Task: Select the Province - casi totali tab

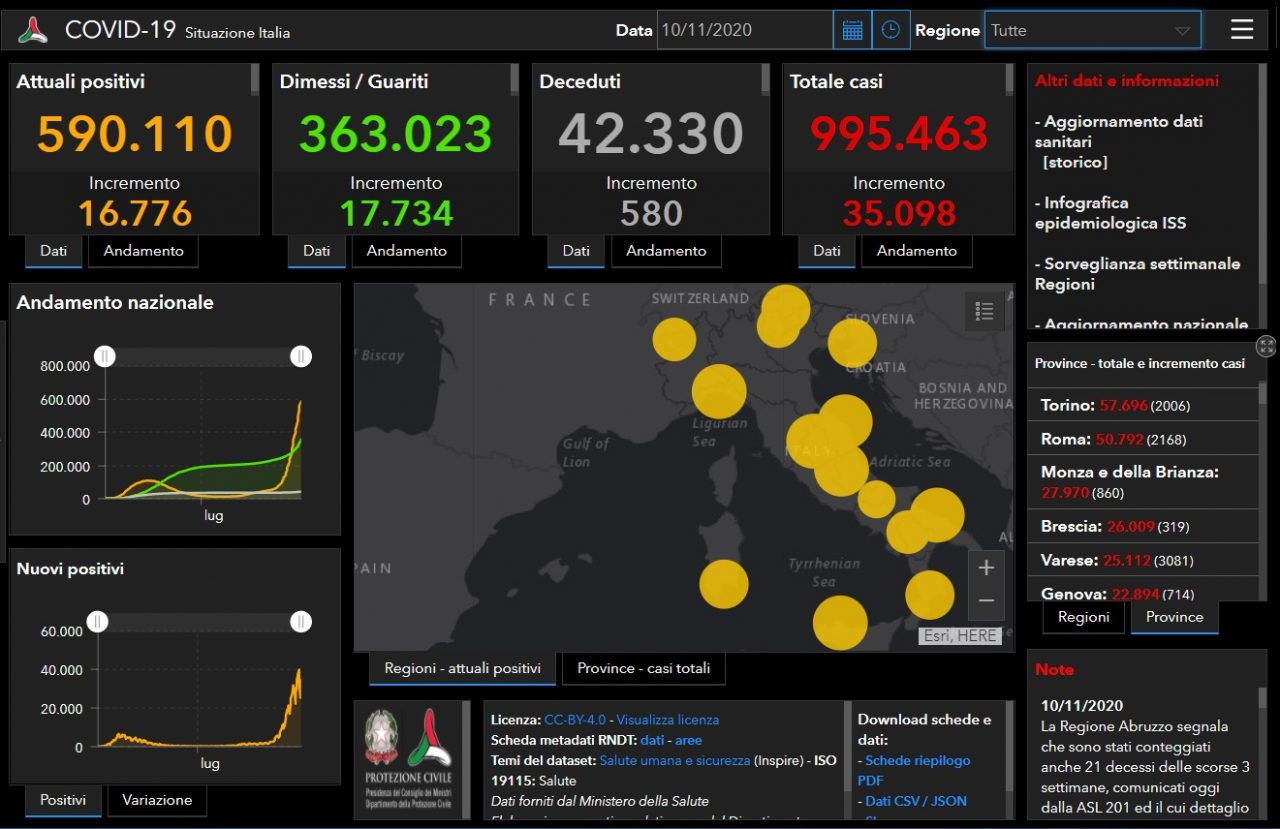Action: 643,668
